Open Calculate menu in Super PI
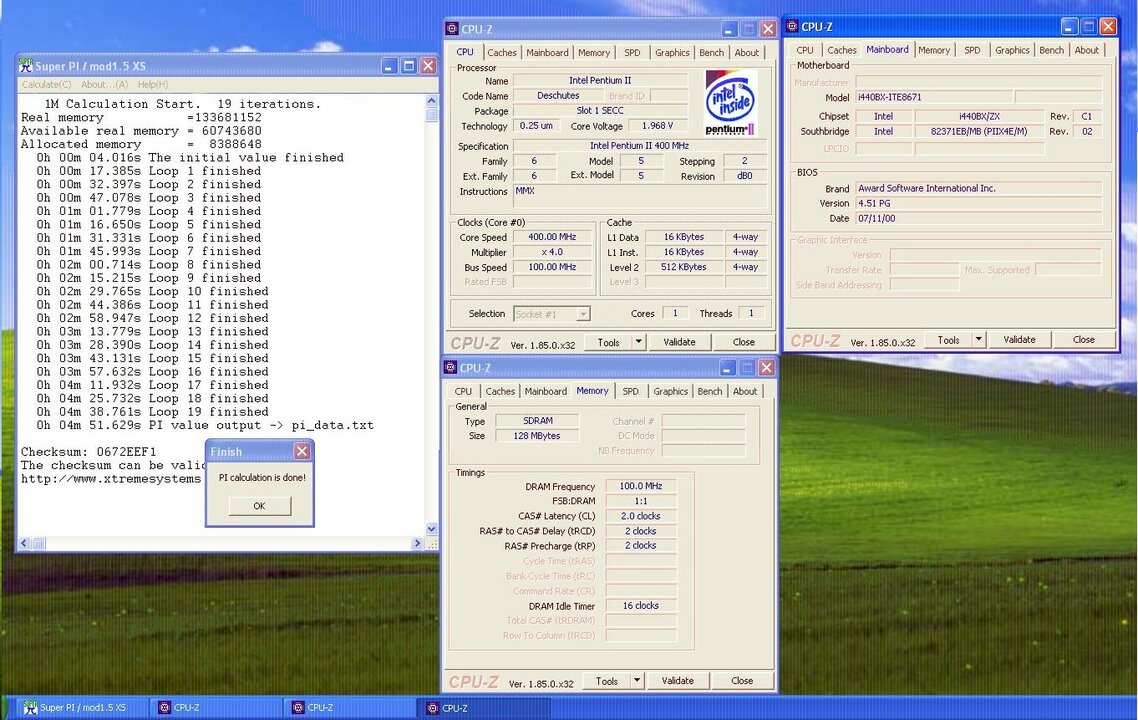 click(46, 85)
